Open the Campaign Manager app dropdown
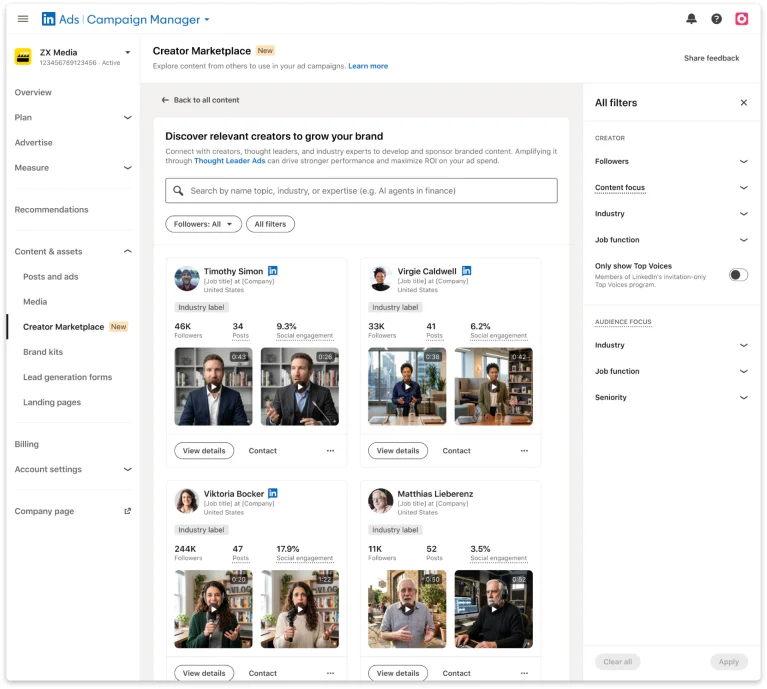767x689 pixels. tap(207, 20)
